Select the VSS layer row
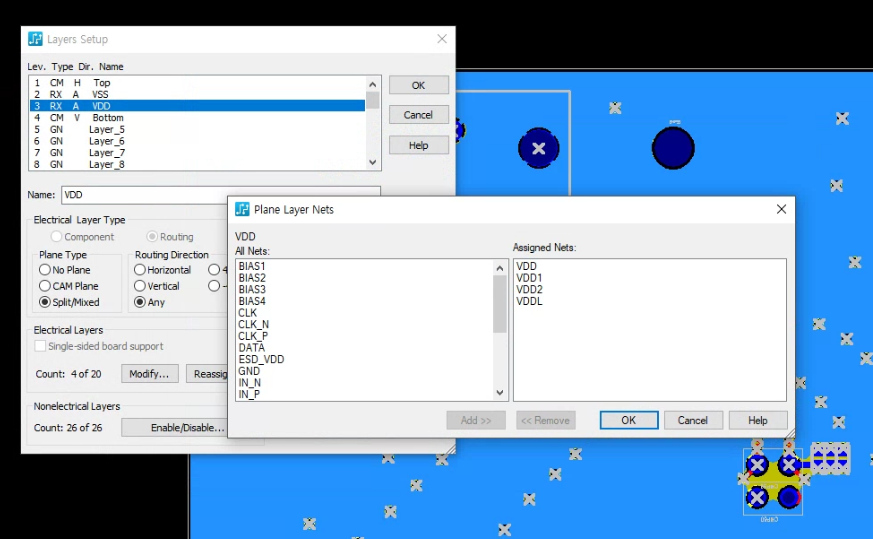The image size is (873, 539). (x=100, y=94)
